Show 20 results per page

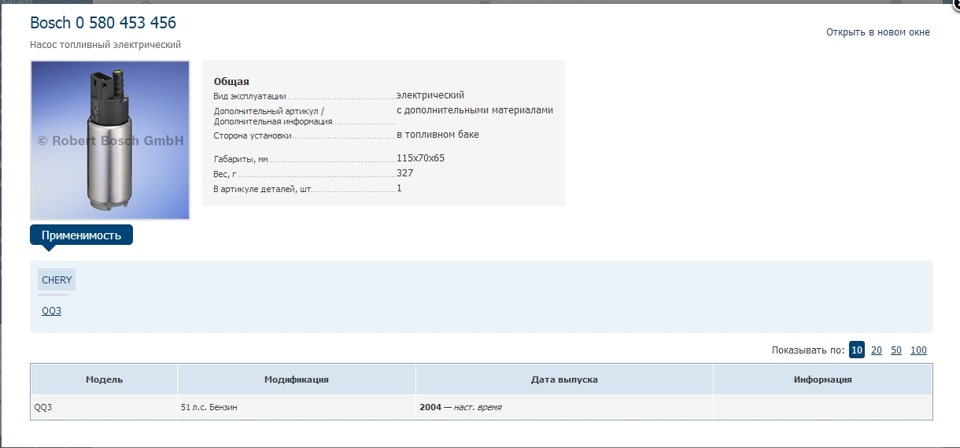[876, 350]
